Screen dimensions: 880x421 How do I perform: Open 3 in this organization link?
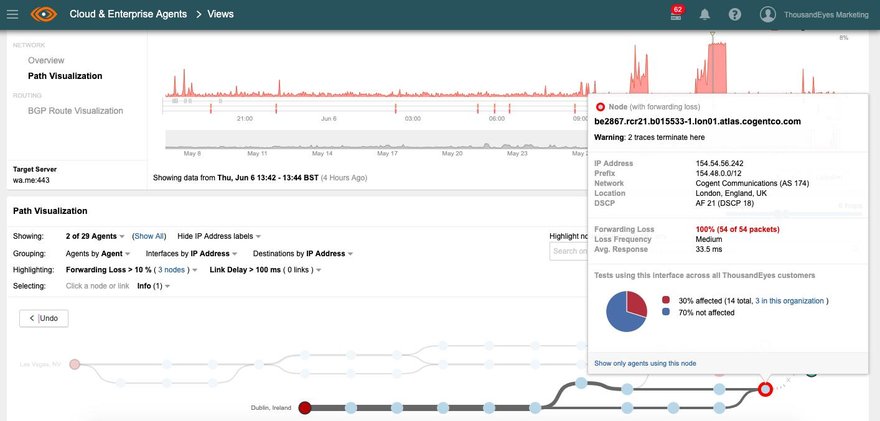(x=790, y=301)
